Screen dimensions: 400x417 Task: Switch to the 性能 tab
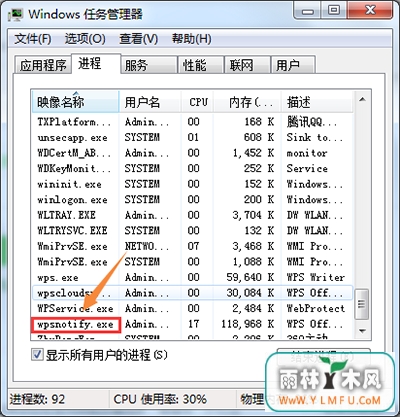tap(200, 65)
